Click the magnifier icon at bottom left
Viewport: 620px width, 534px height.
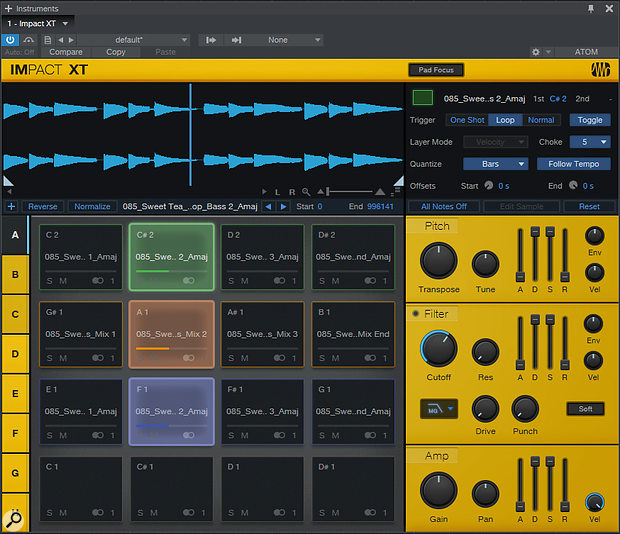(13, 519)
